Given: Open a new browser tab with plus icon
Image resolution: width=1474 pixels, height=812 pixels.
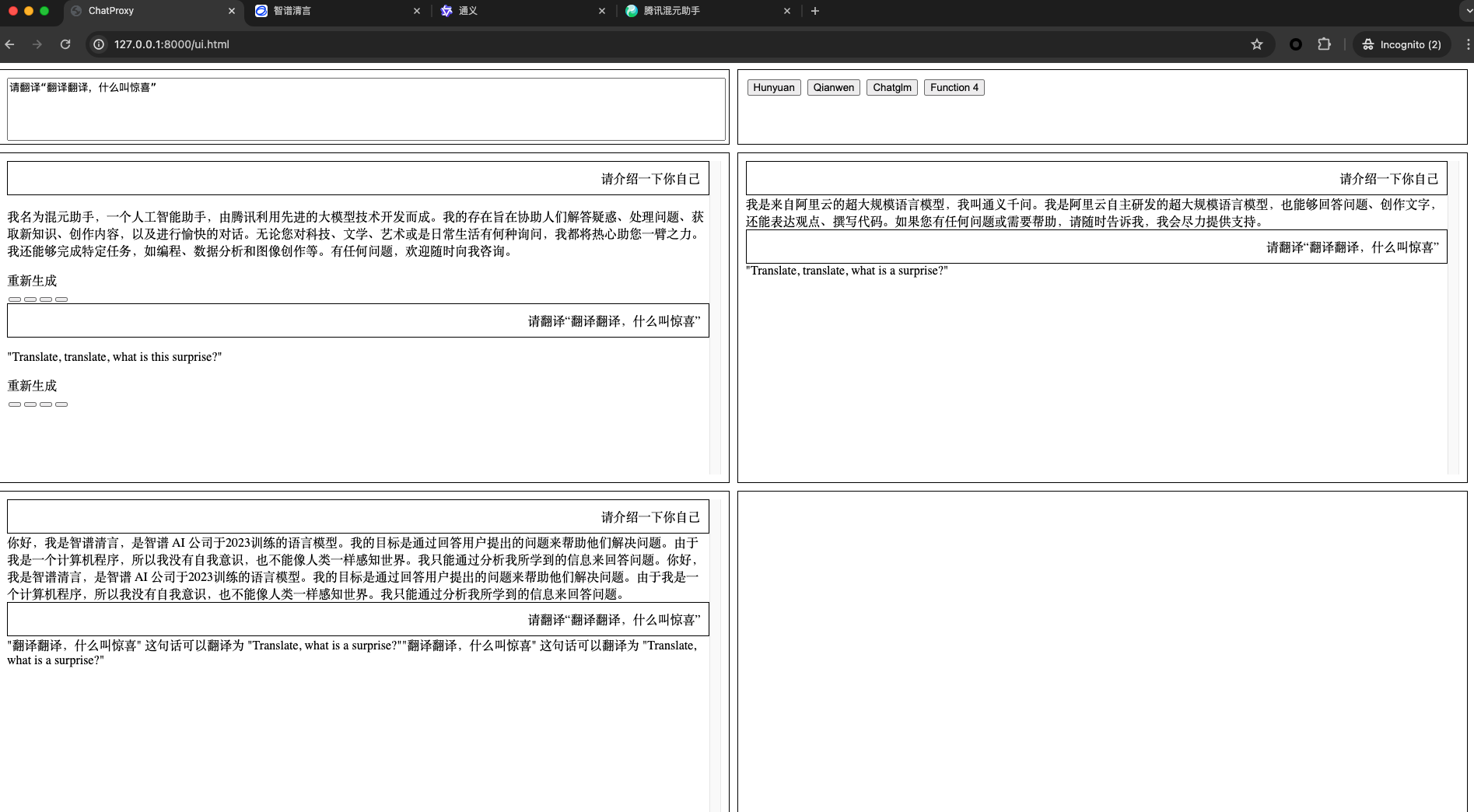Looking at the screenshot, I should pyautogui.click(x=814, y=11).
